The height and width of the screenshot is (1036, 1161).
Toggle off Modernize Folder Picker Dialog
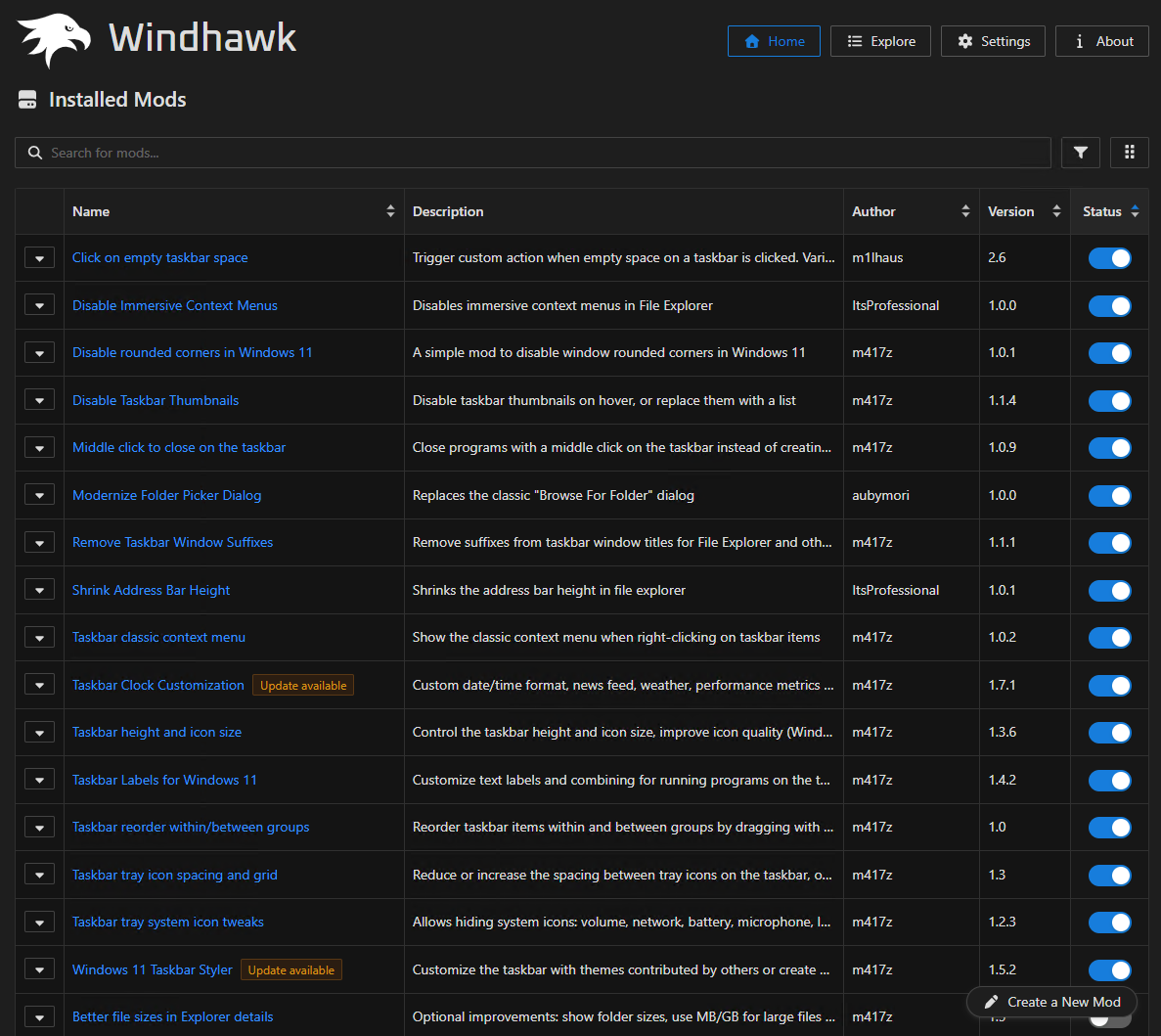(1109, 496)
